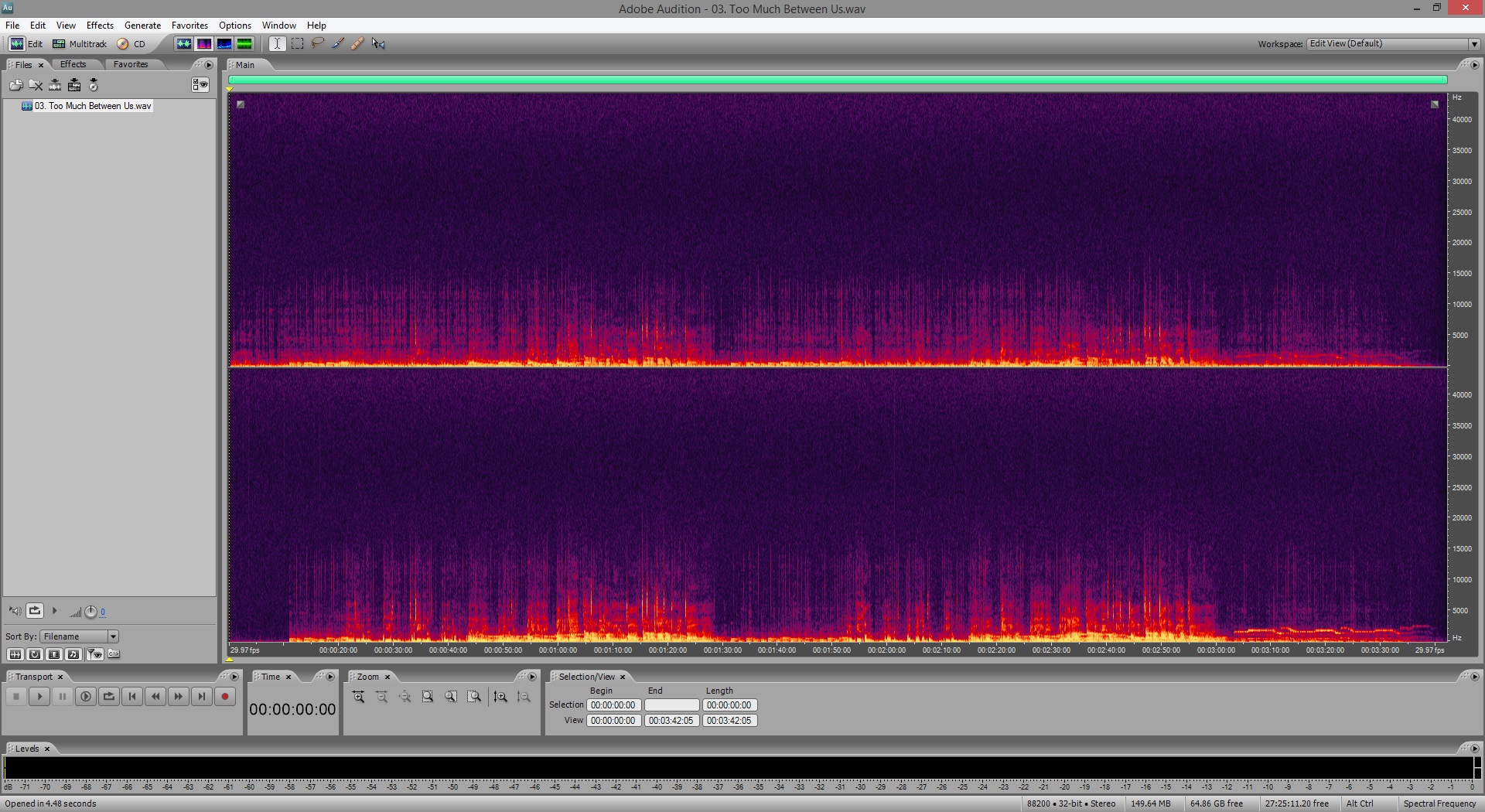The height and width of the screenshot is (812, 1485).
Task: Click the Close Files icon
Action: tap(36, 85)
